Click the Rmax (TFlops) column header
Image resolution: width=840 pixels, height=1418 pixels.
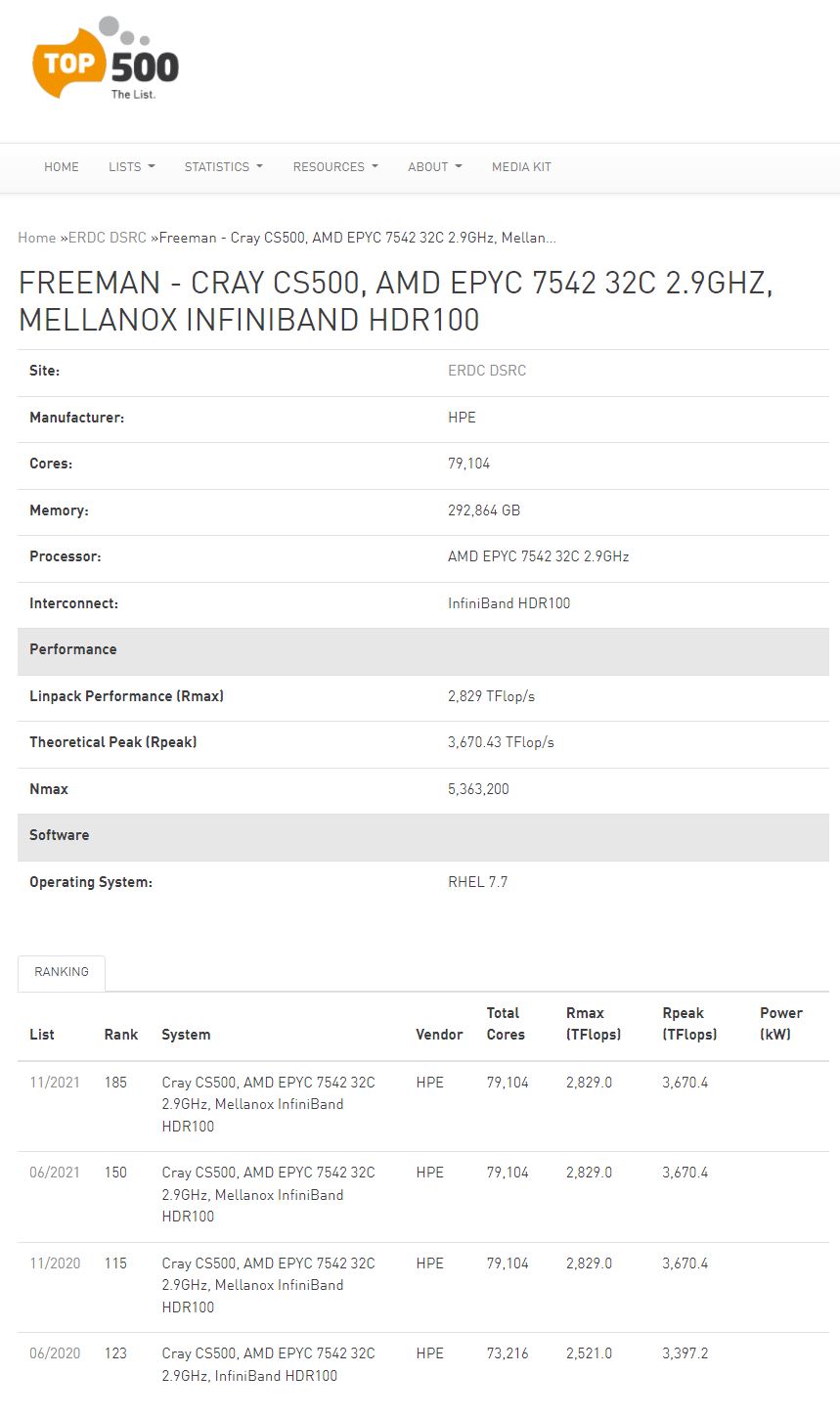coord(593,1024)
